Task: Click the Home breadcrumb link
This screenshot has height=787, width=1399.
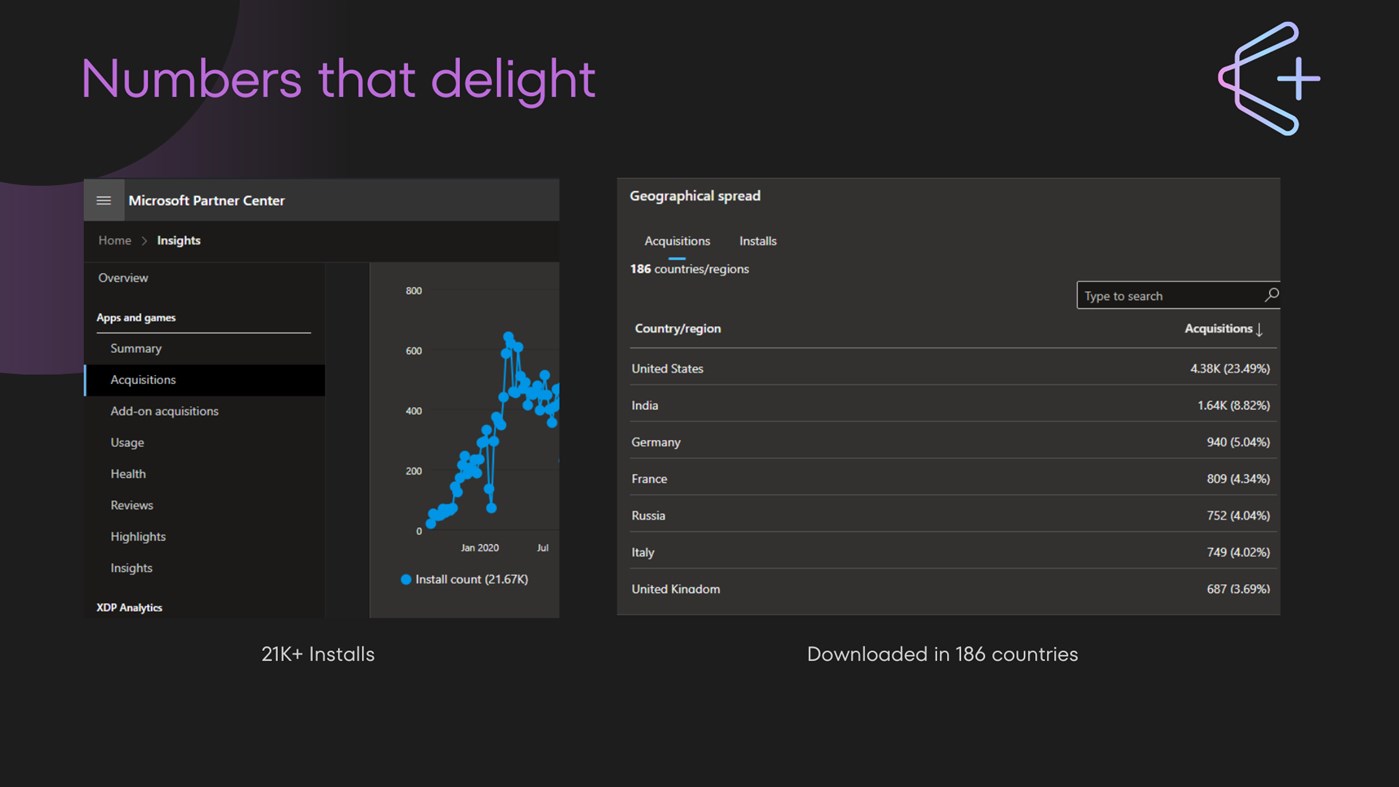Action: click(x=114, y=240)
